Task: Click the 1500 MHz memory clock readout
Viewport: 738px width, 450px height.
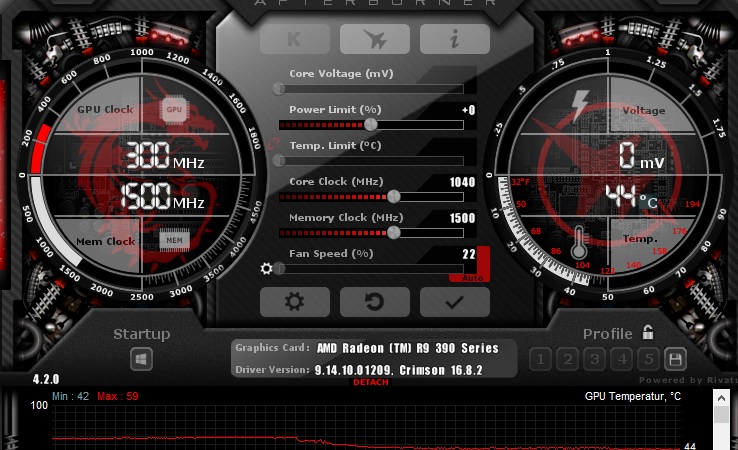Action: pyautogui.click(x=162, y=196)
